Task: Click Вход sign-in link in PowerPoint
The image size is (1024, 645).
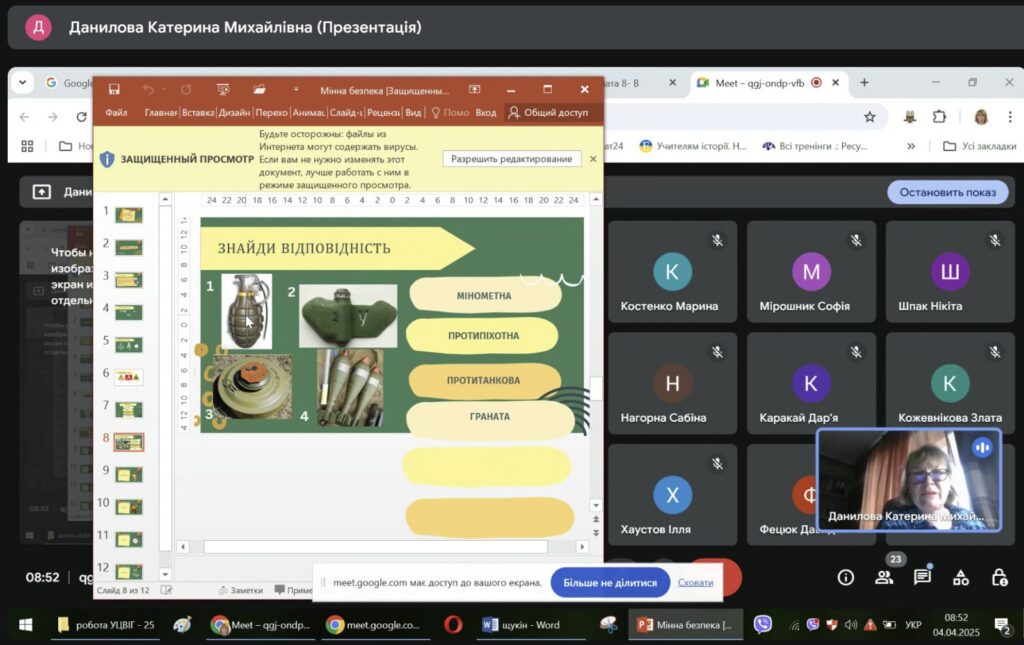Action: [486, 112]
